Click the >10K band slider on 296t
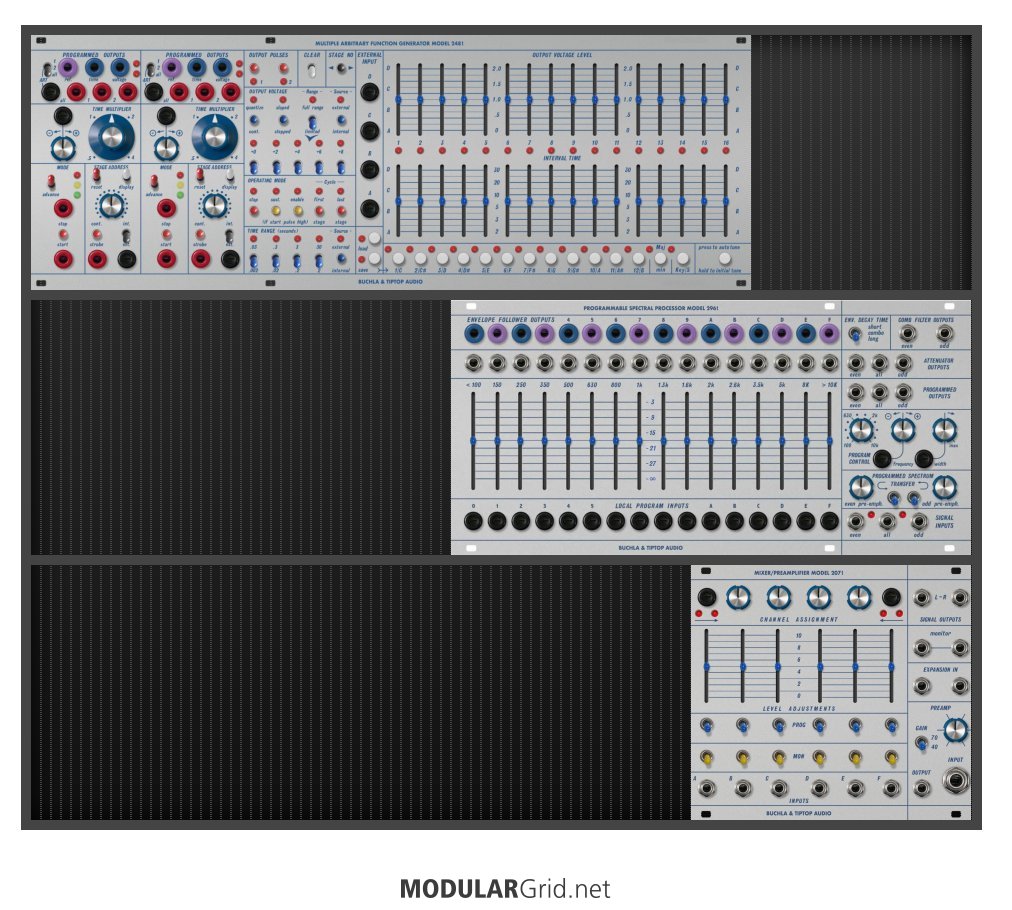The width and height of the screenshot is (1012, 910). 829,441
